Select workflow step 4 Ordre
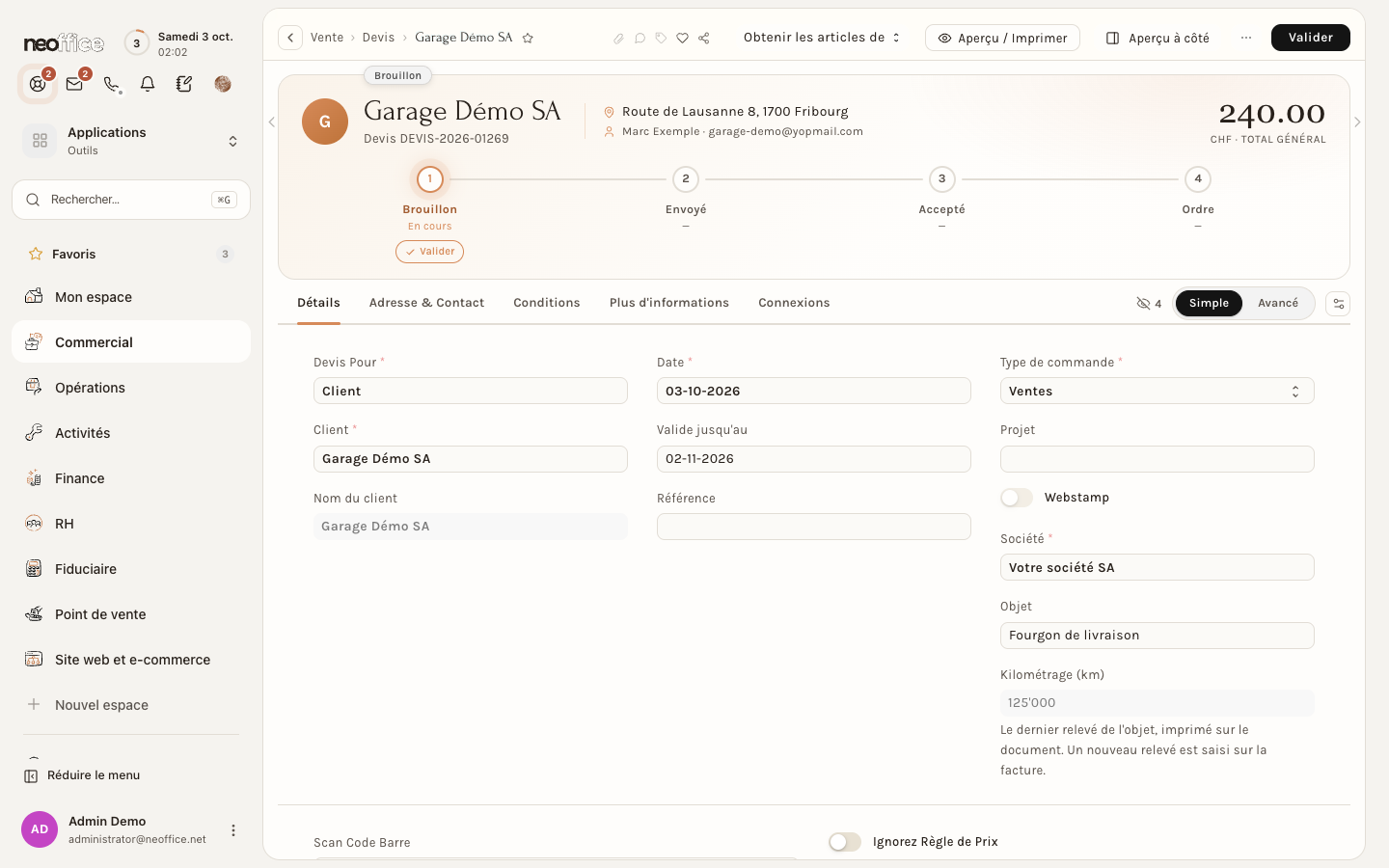 [1198, 179]
